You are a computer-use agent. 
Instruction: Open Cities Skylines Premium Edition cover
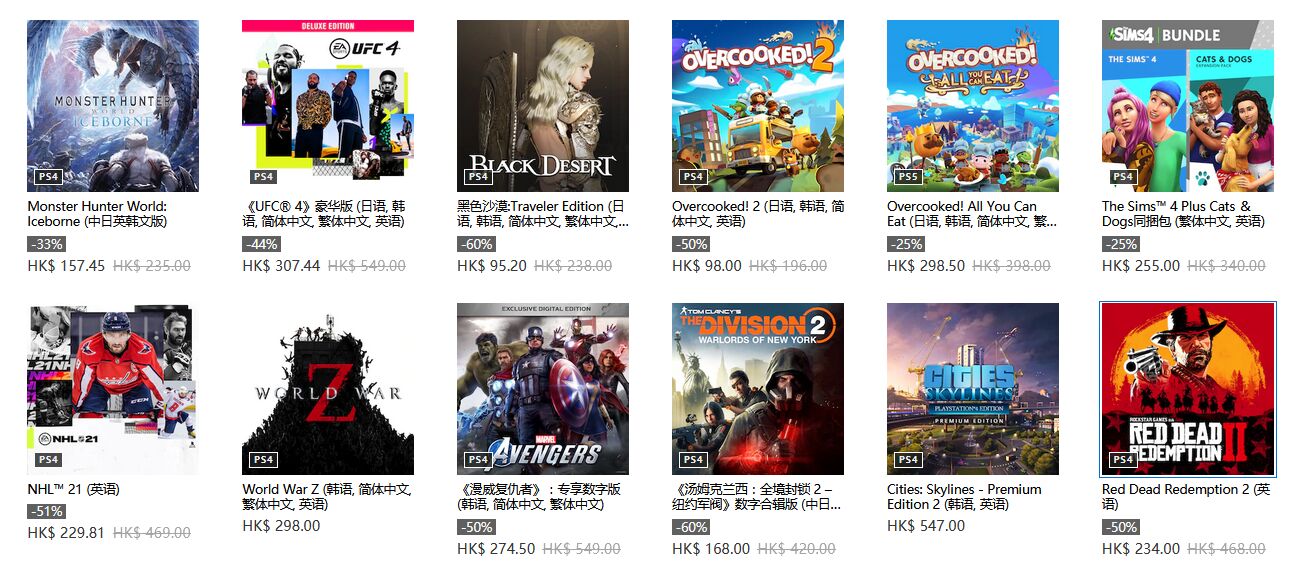tap(973, 389)
